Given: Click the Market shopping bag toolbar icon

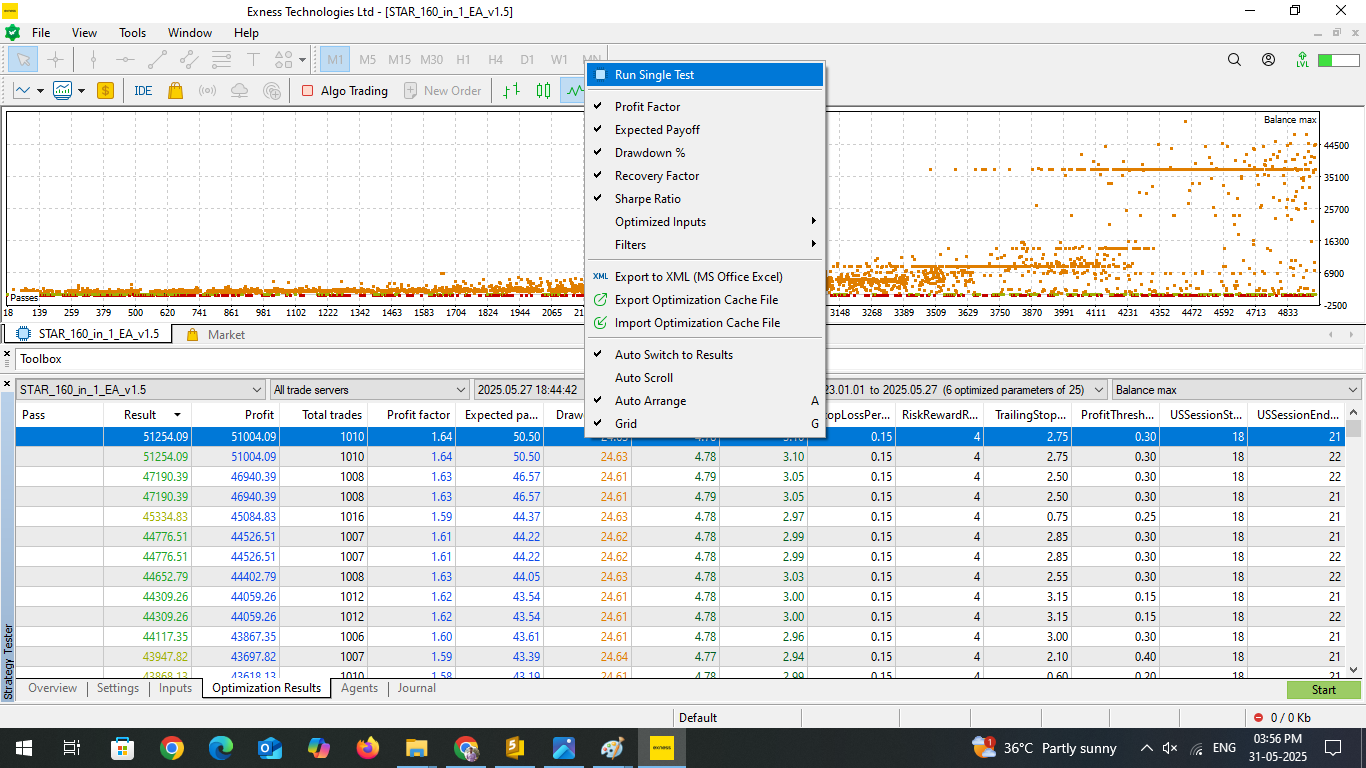Looking at the screenshot, I should pyautogui.click(x=176, y=91).
